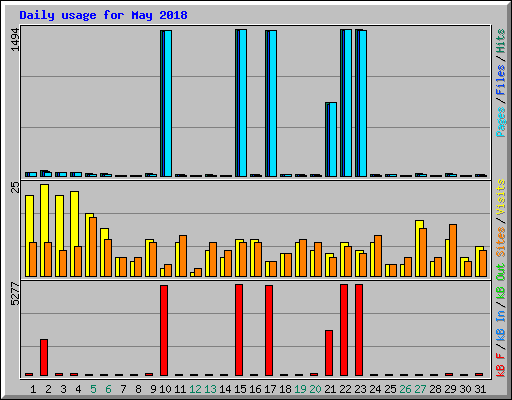The height and width of the screenshot is (400, 512).
Task: Click day label 17 on the x-axis
Action: pyautogui.click(x=270, y=389)
